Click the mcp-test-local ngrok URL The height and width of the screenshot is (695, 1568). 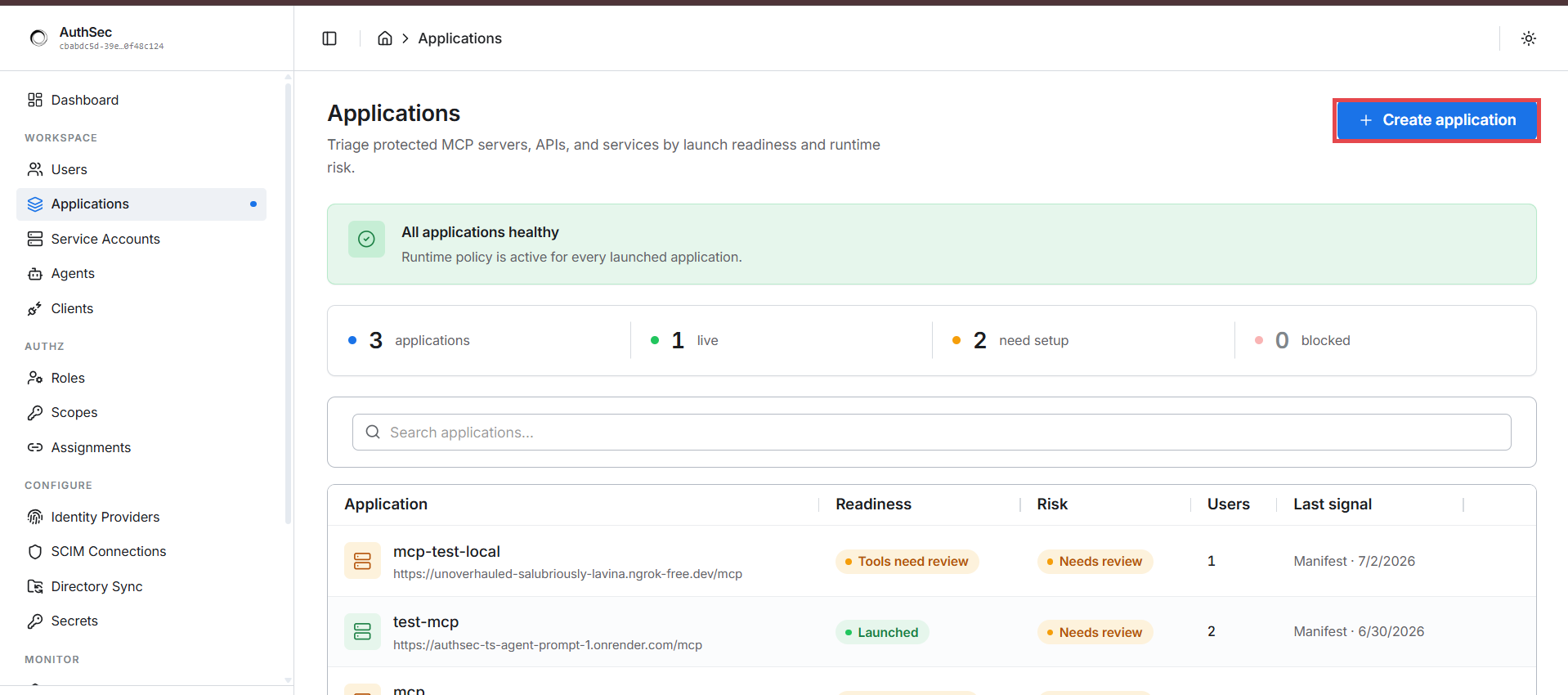(567, 574)
